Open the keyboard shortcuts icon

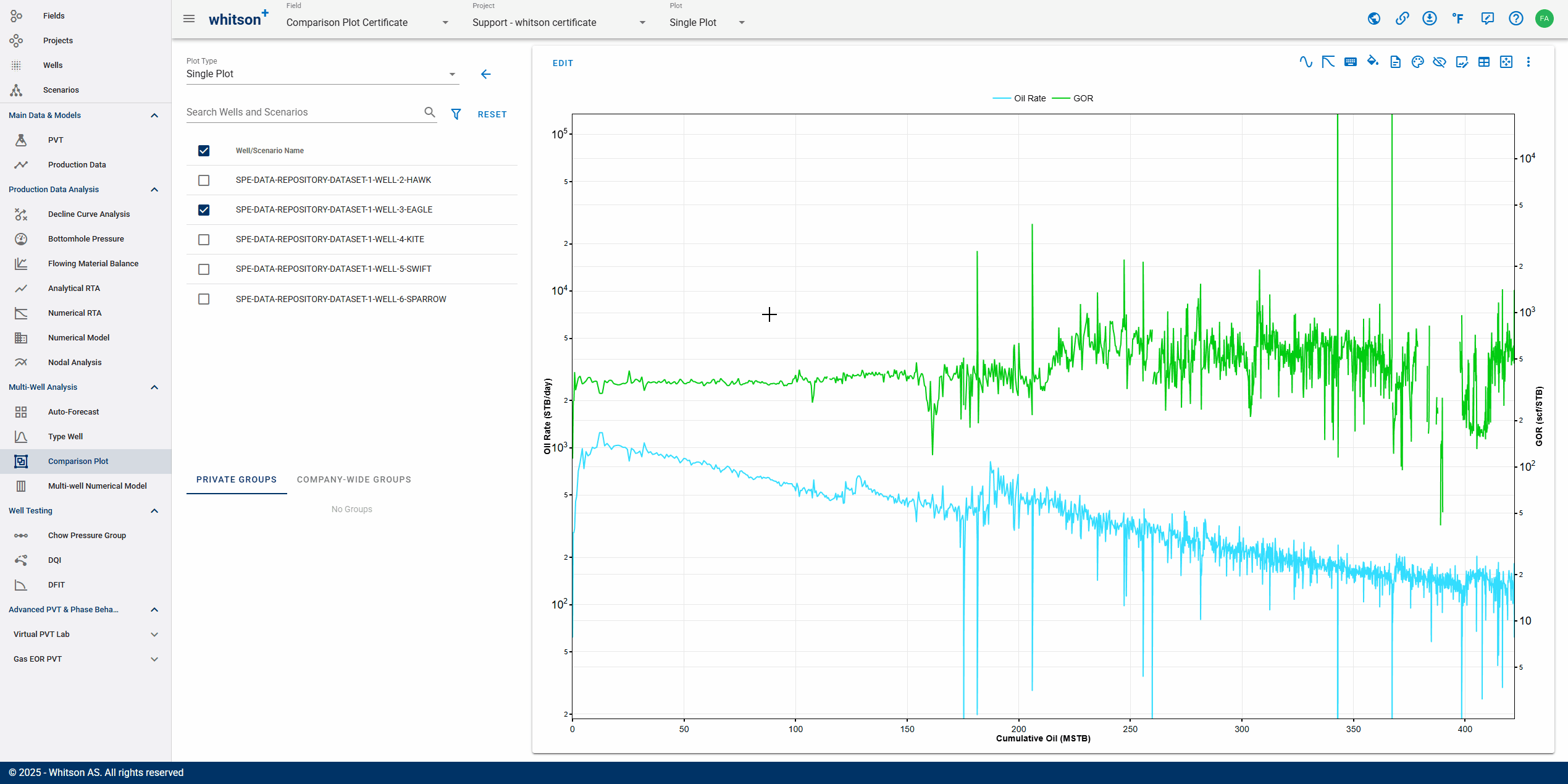(1350, 62)
